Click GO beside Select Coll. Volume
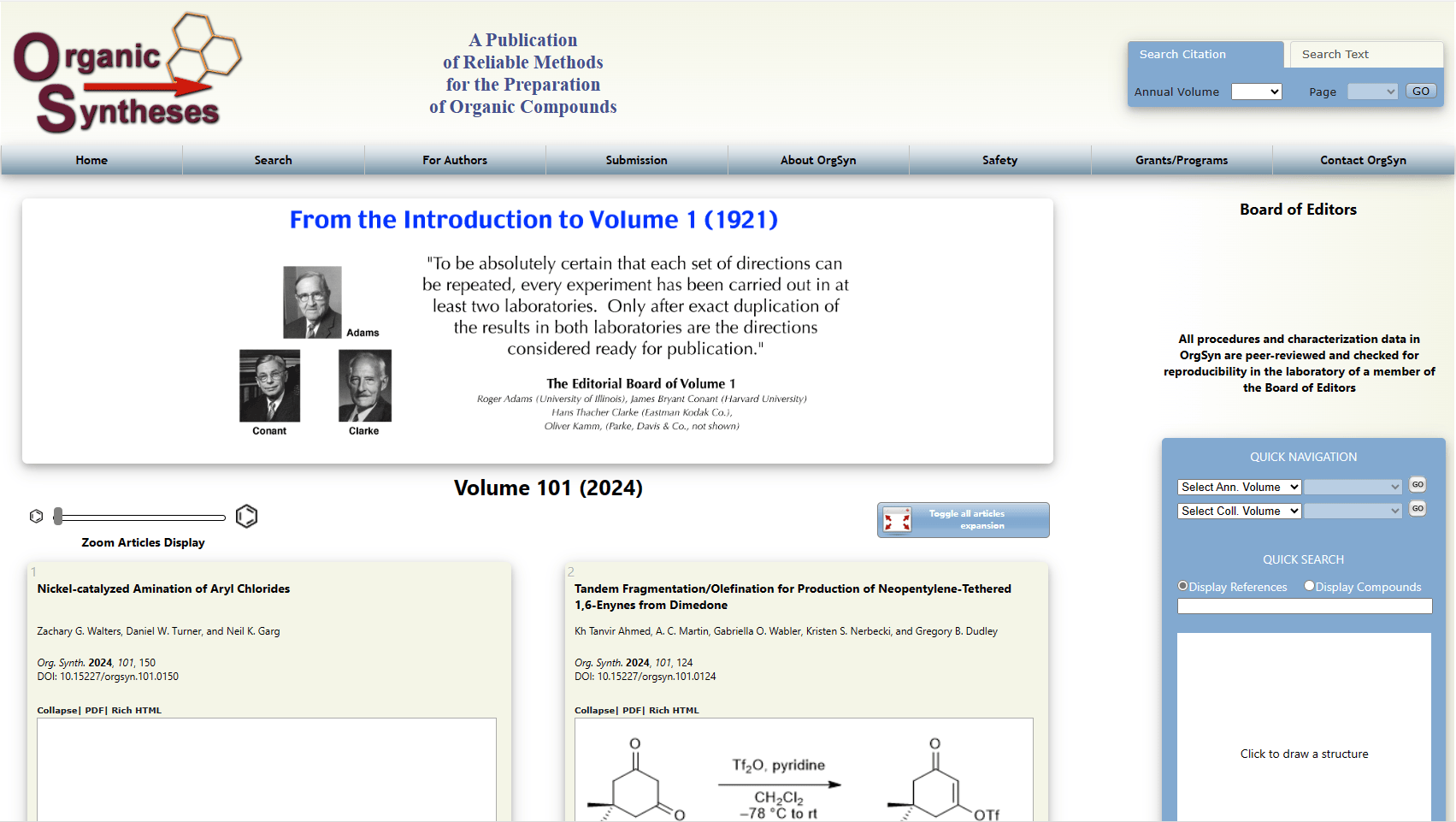The height and width of the screenshot is (822, 1456). 1418,509
